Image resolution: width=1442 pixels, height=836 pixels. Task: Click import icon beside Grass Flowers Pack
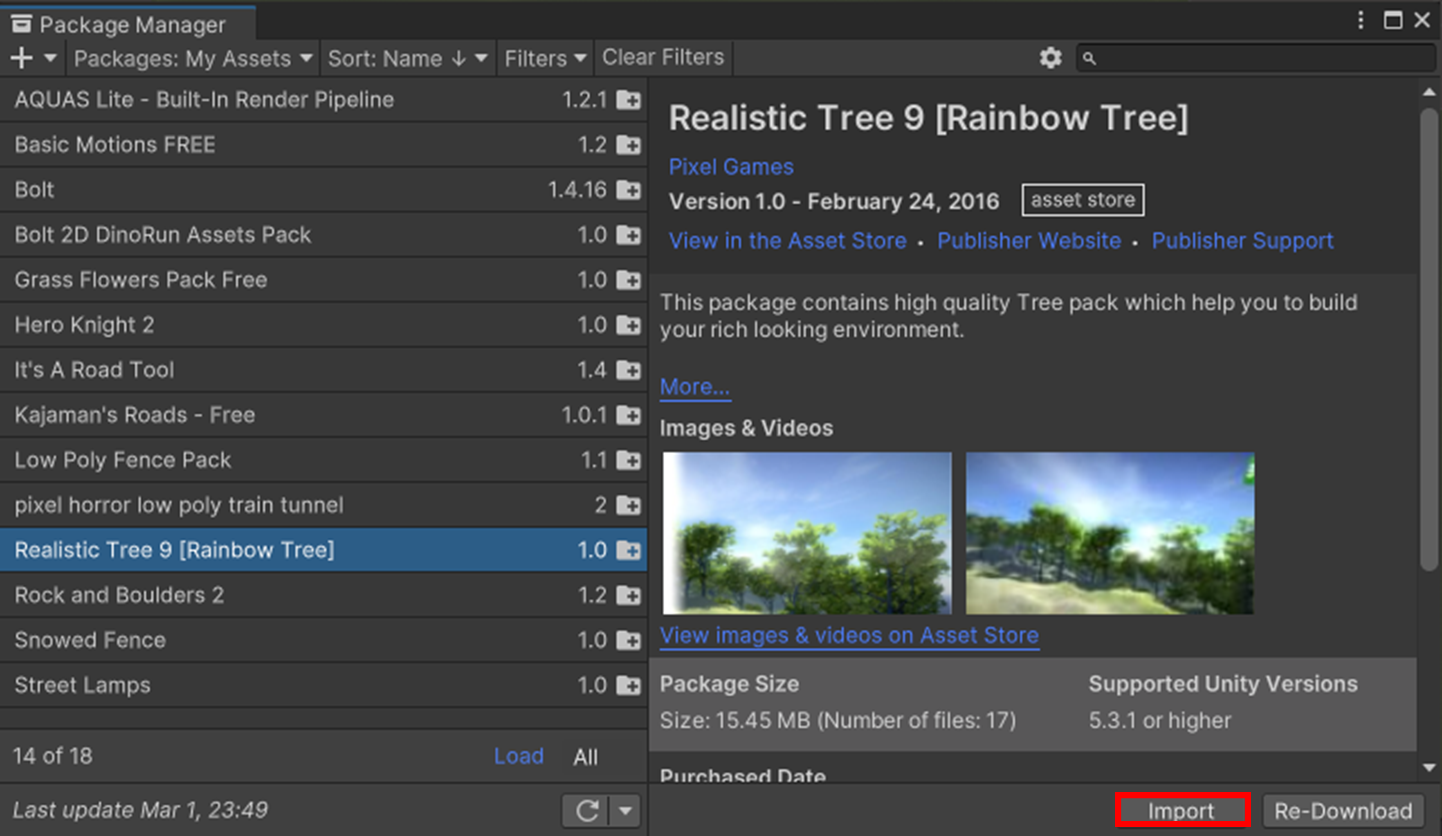(x=628, y=280)
